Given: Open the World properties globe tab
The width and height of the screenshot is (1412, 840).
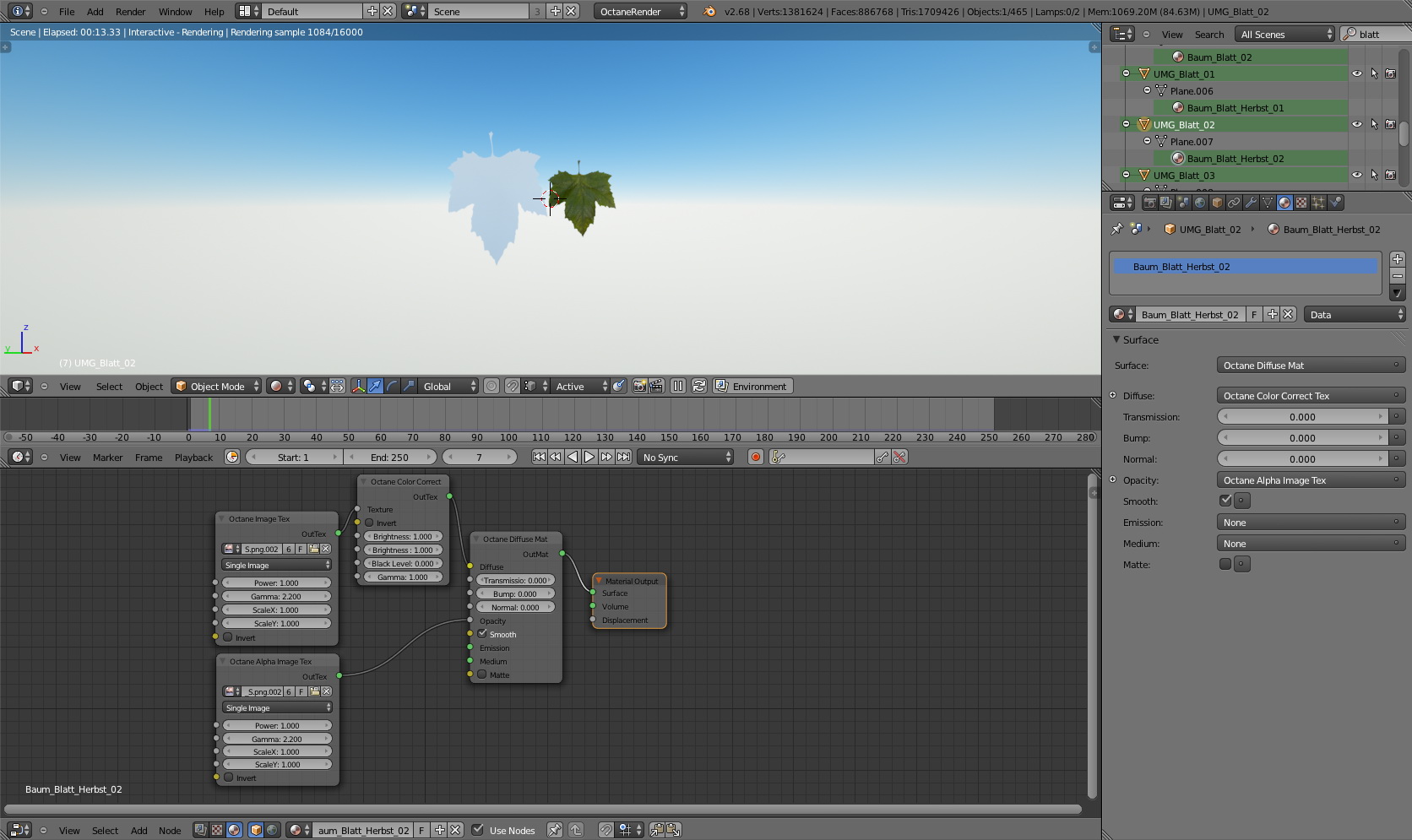Looking at the screenshot, I should (1200, 203).
